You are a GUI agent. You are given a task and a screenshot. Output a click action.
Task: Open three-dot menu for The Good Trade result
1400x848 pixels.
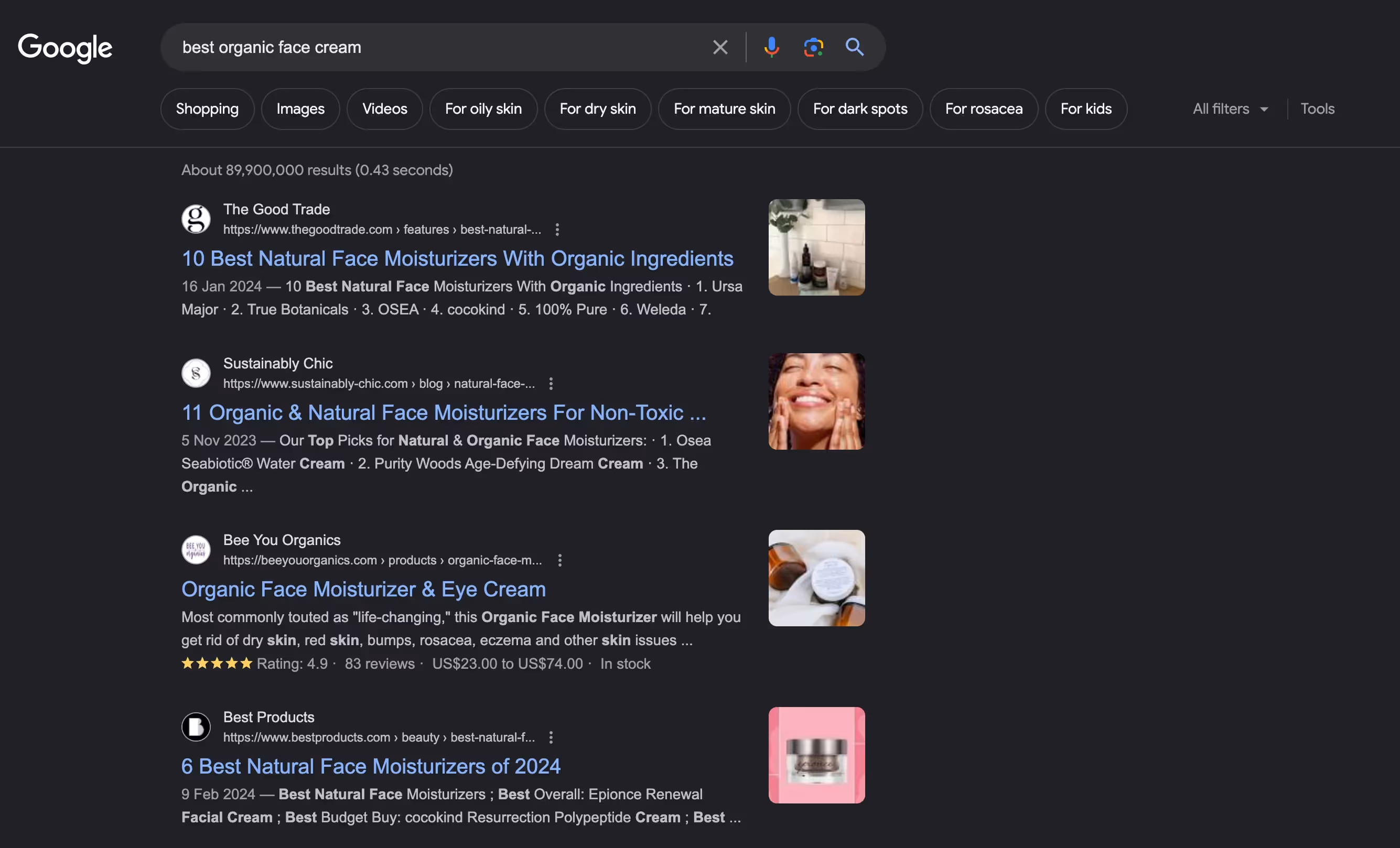coord(557,230)
